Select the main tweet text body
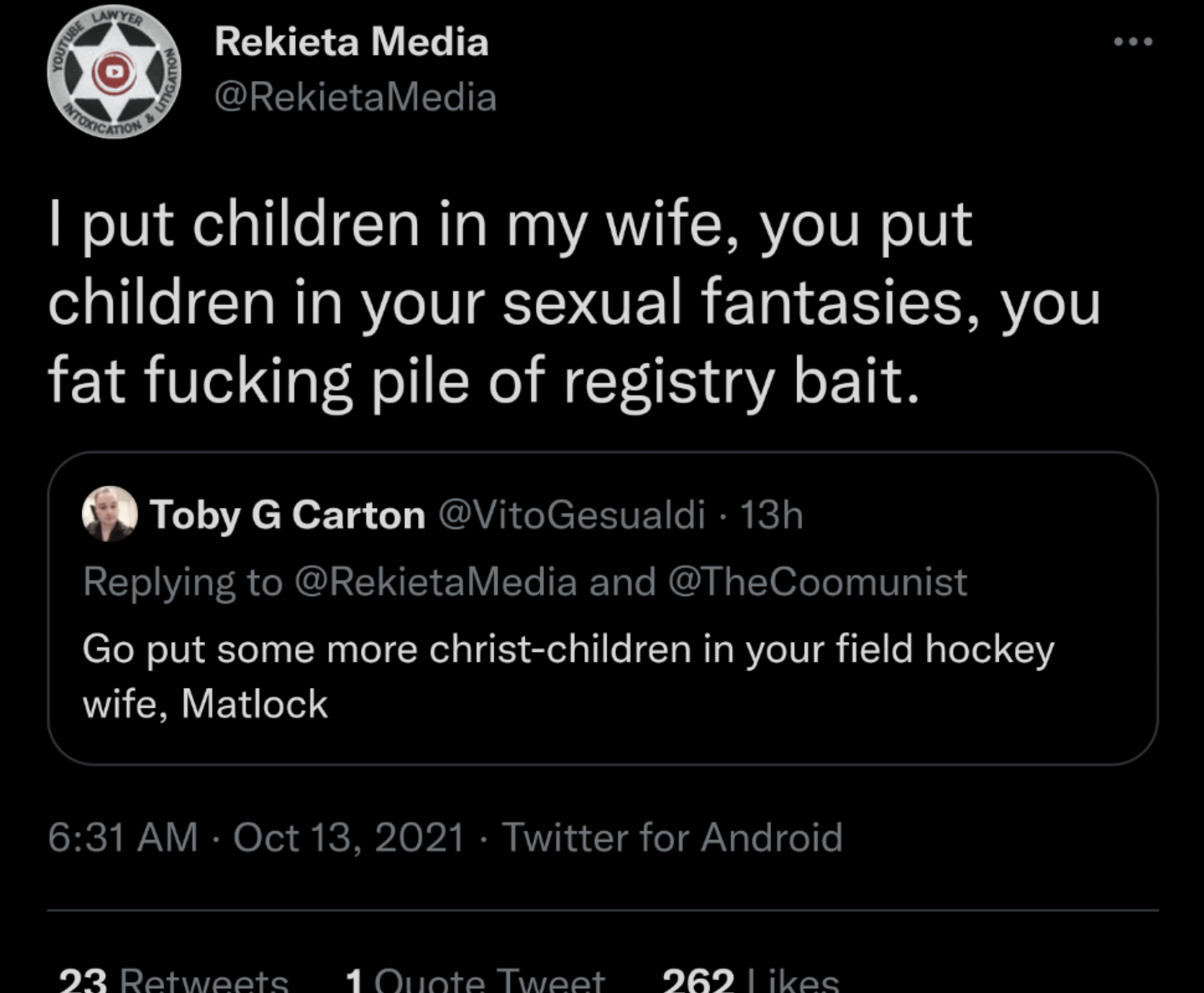Screen dimensions: 1204x993 click(574, 304)
